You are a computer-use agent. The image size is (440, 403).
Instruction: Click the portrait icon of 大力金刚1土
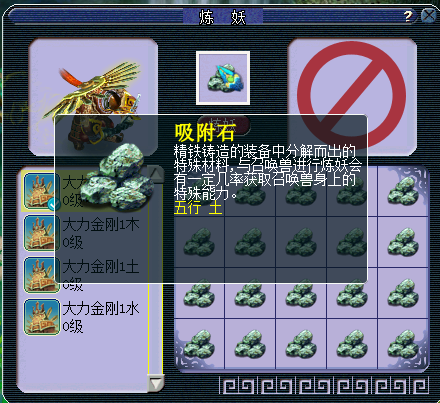click(x=41, y=275)
